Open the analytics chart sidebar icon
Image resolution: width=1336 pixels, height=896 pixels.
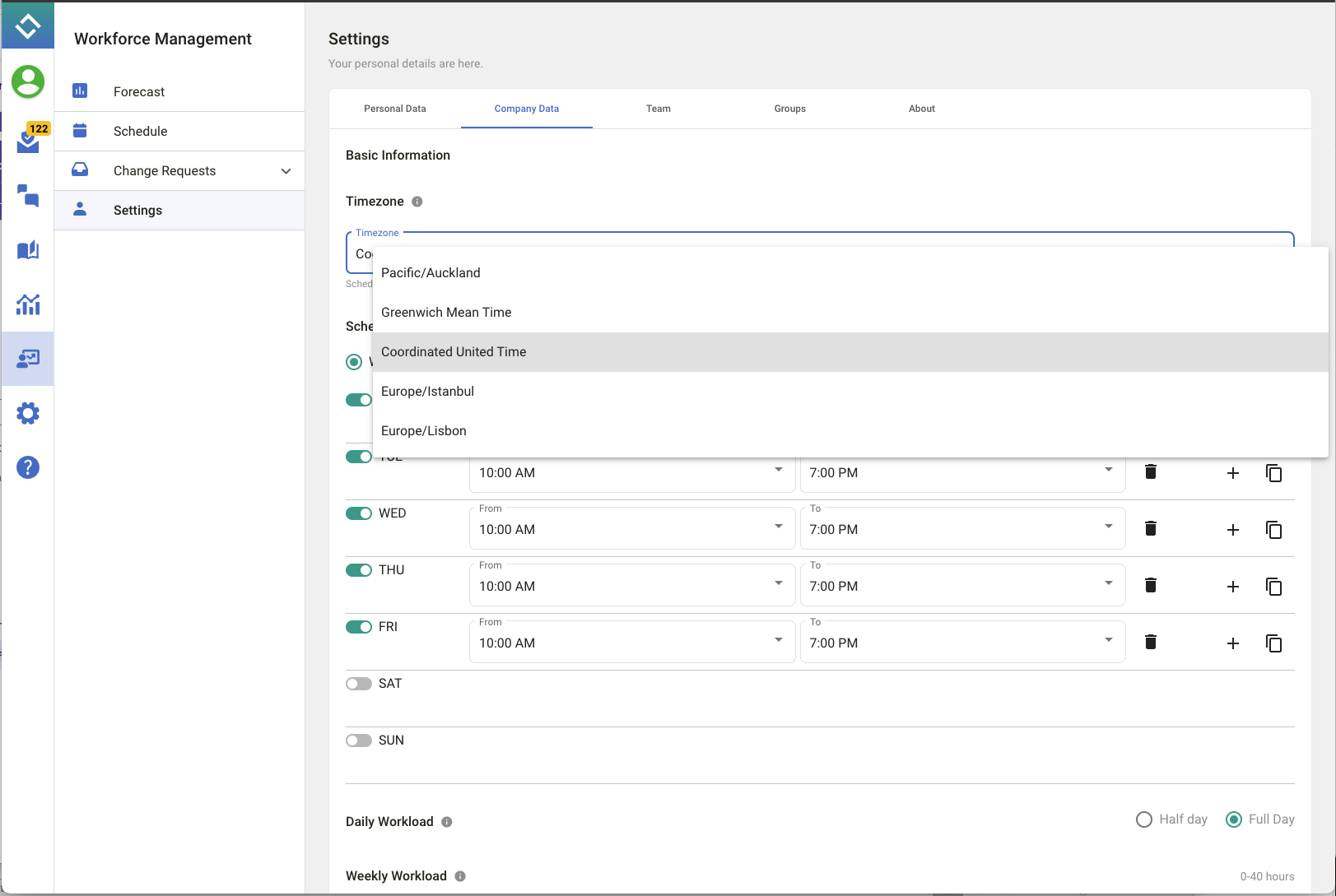[28, 304]
